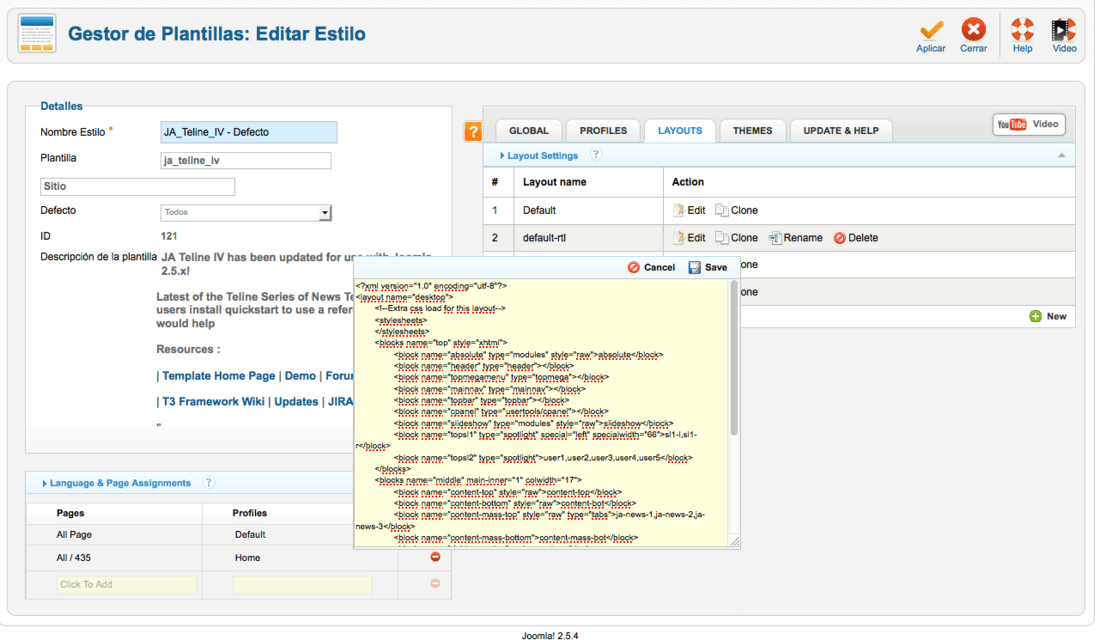Click the Joomla! 2.5.4 footer text

coord(550,636)
